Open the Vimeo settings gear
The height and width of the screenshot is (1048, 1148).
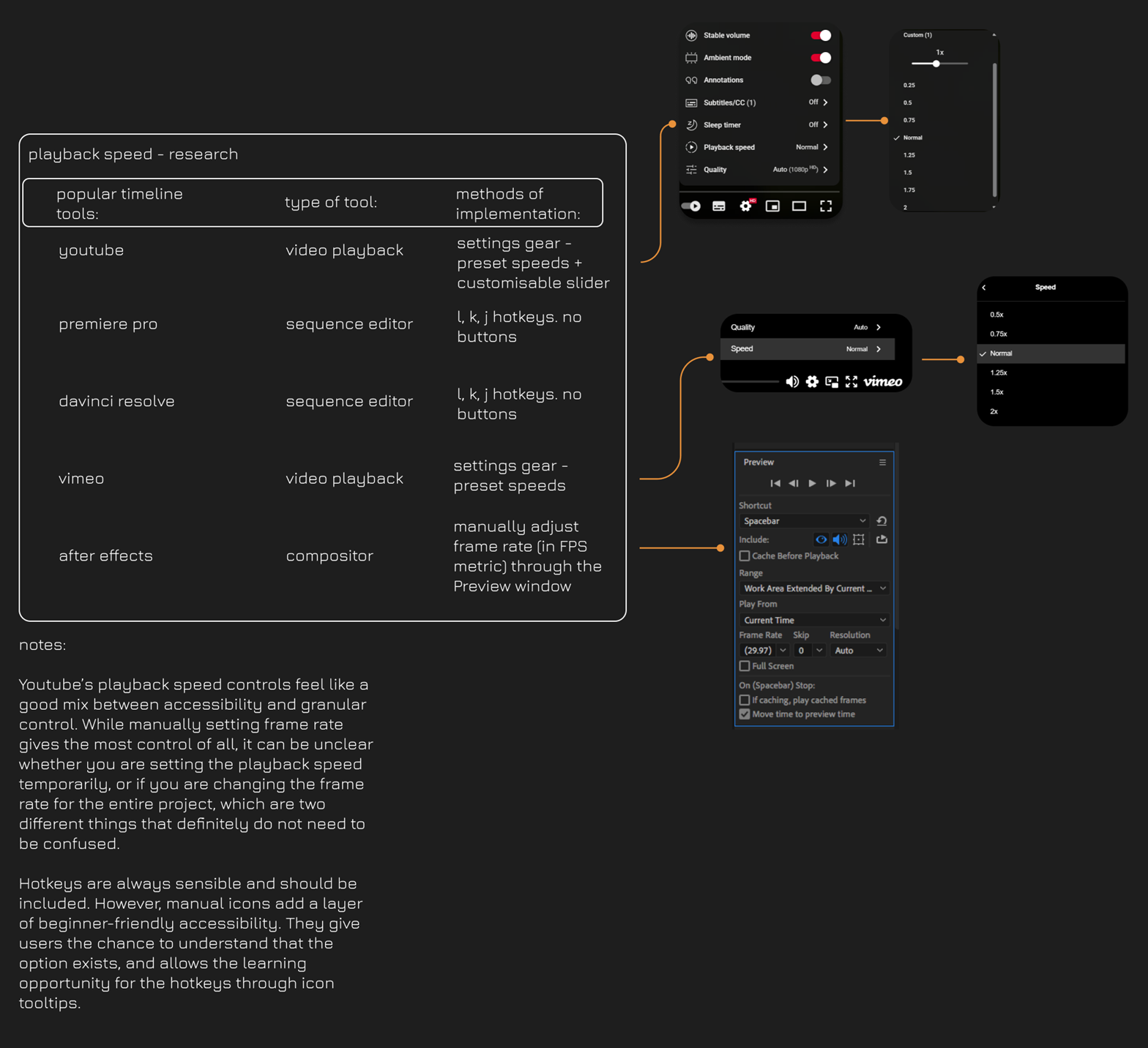click(x=812, y=381)
